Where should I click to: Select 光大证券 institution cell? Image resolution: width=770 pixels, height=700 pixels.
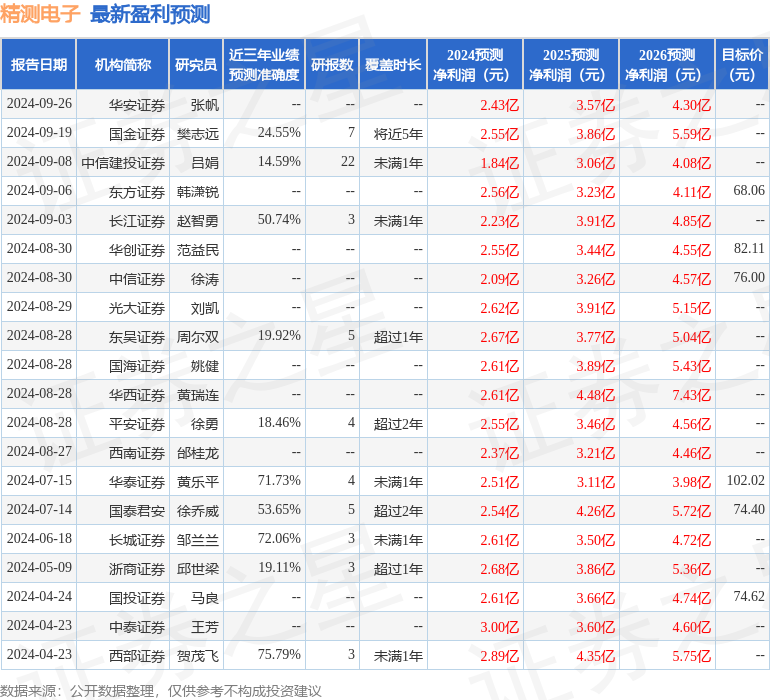tap(137, 308)
